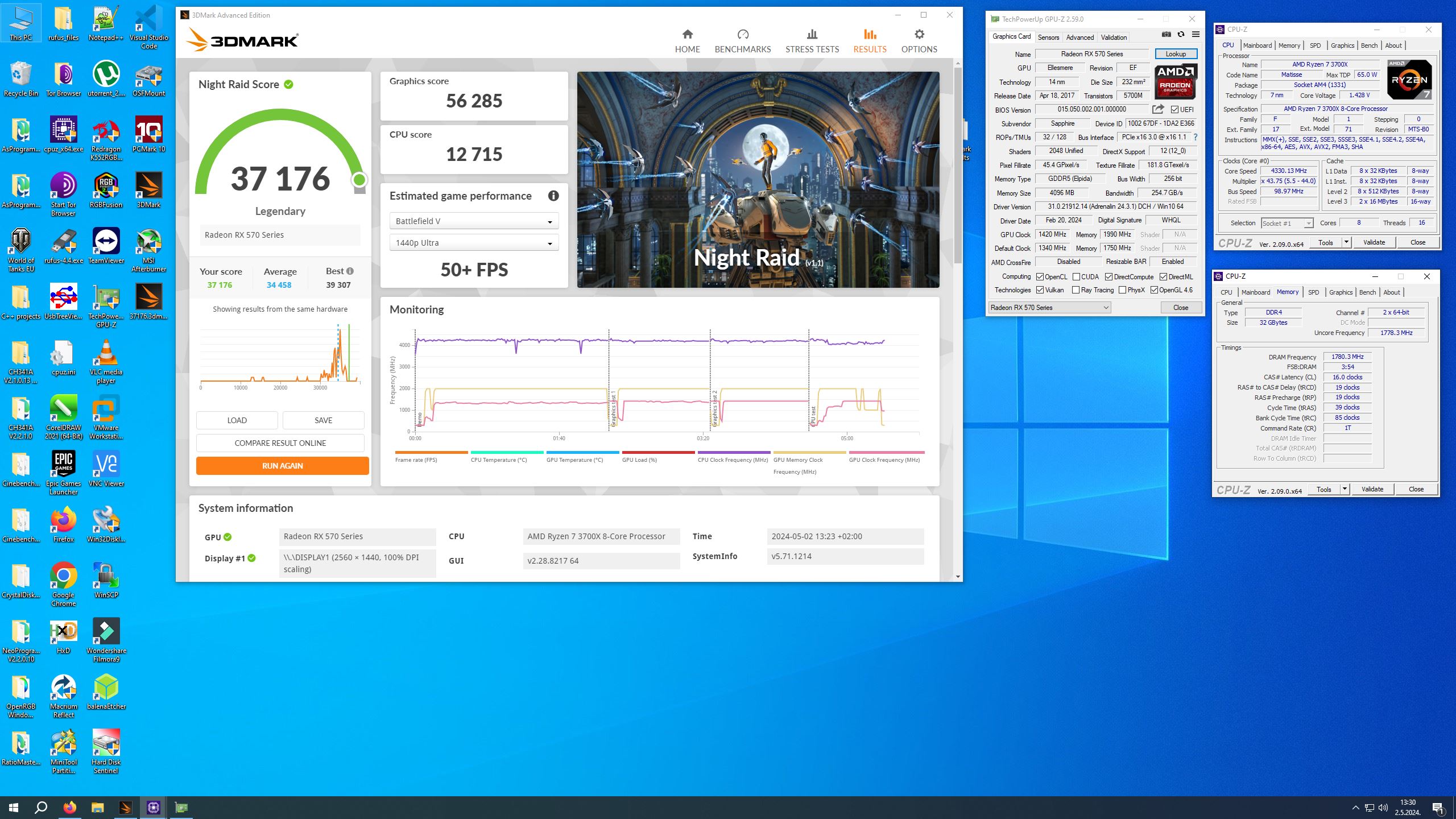The image size is (1456, 819).
Task: Open the Advanced tab in GPU-Z
Action: [x=1079, y=38]
